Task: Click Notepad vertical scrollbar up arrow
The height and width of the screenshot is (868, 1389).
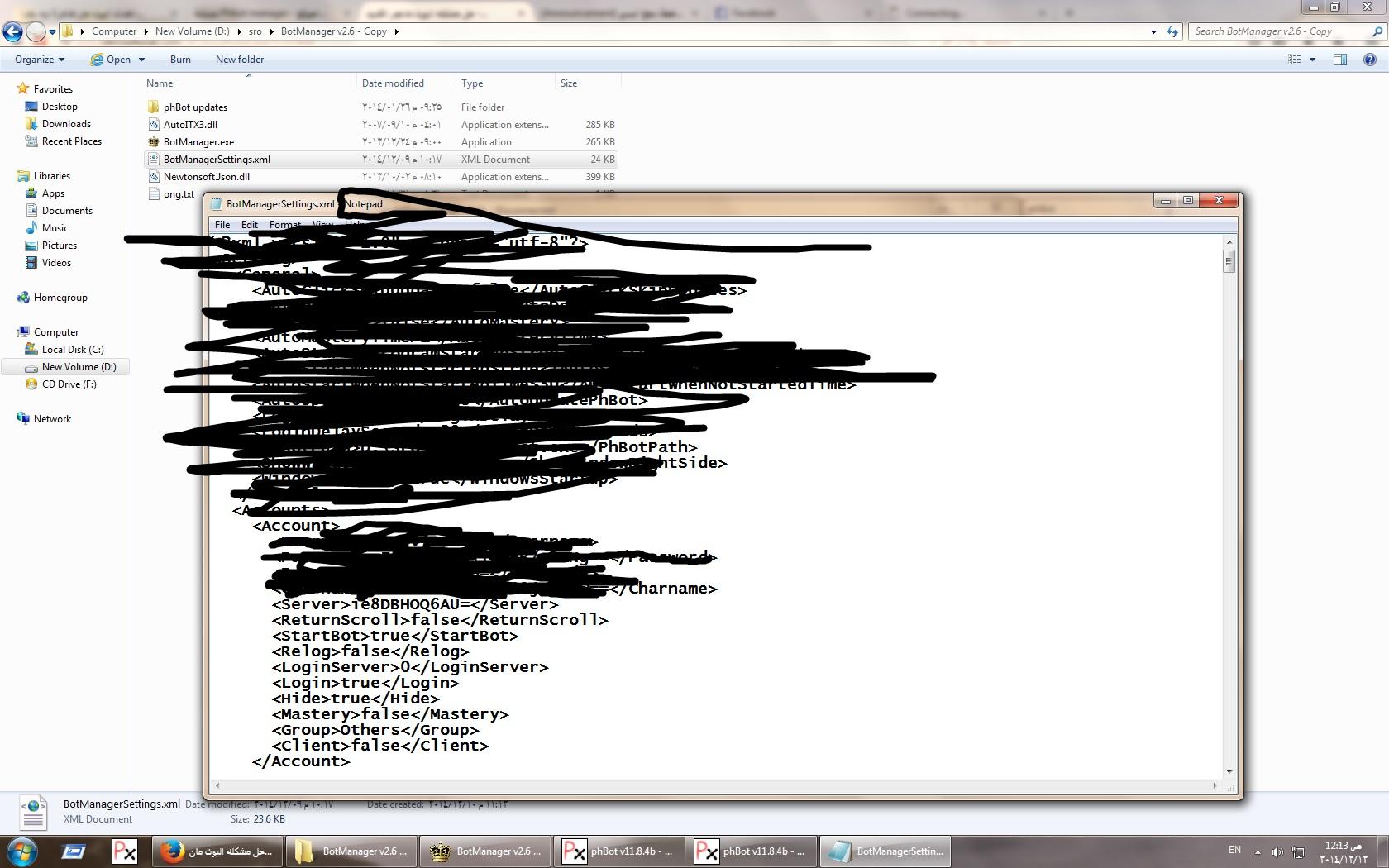Action: 1229,241
